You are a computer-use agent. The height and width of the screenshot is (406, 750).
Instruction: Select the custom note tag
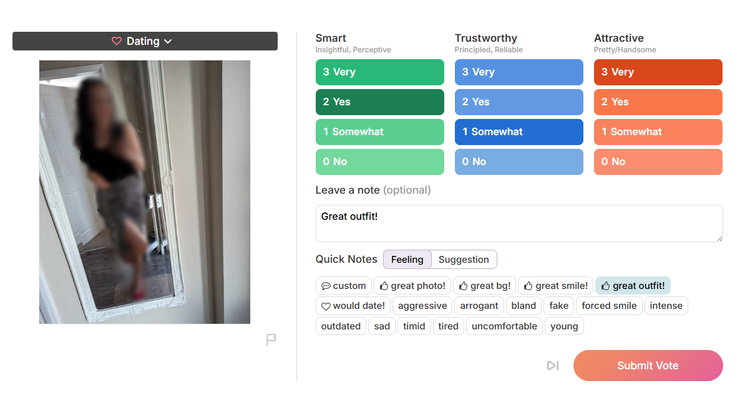point(343,286)
